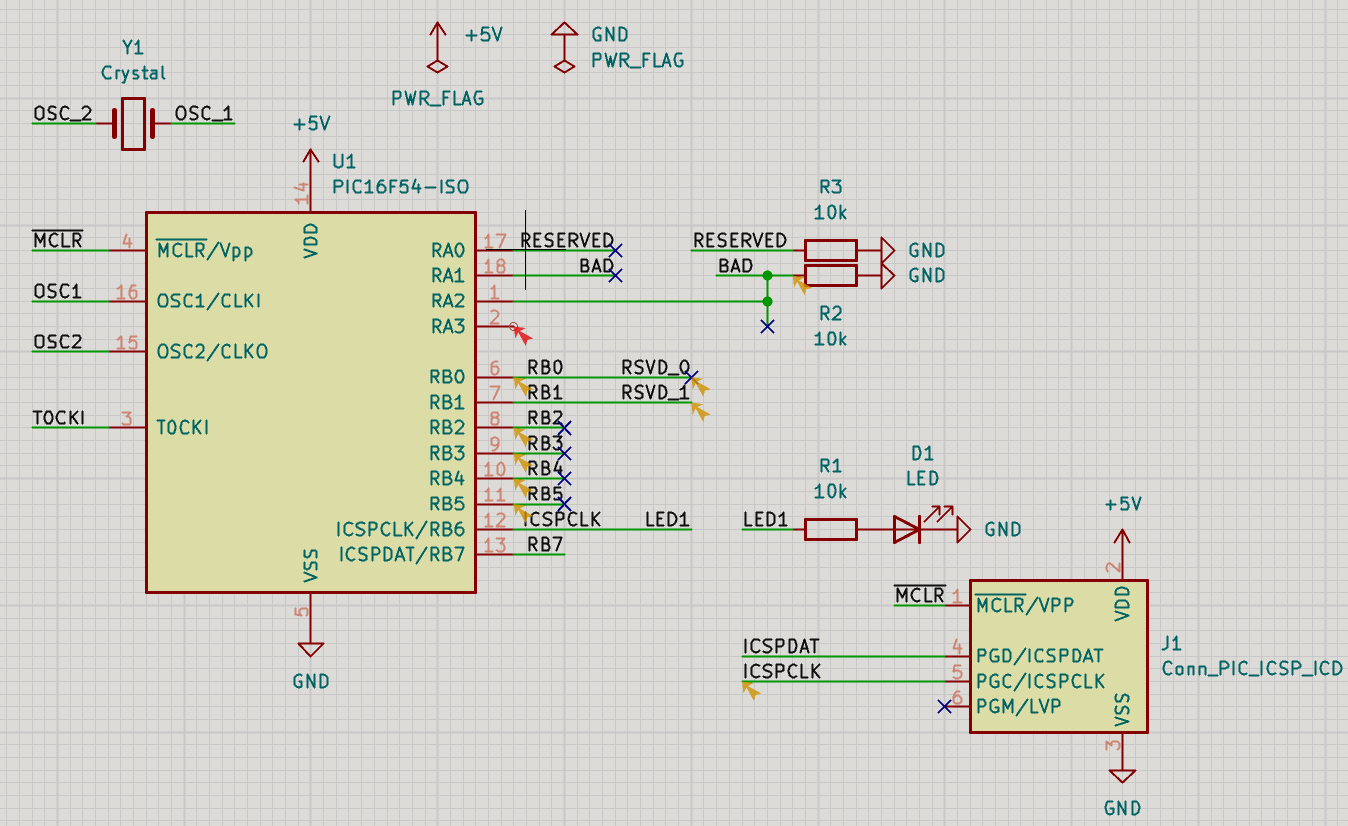
Task: Select resistor R1 next to LED1 label
Action: [830, 530]
